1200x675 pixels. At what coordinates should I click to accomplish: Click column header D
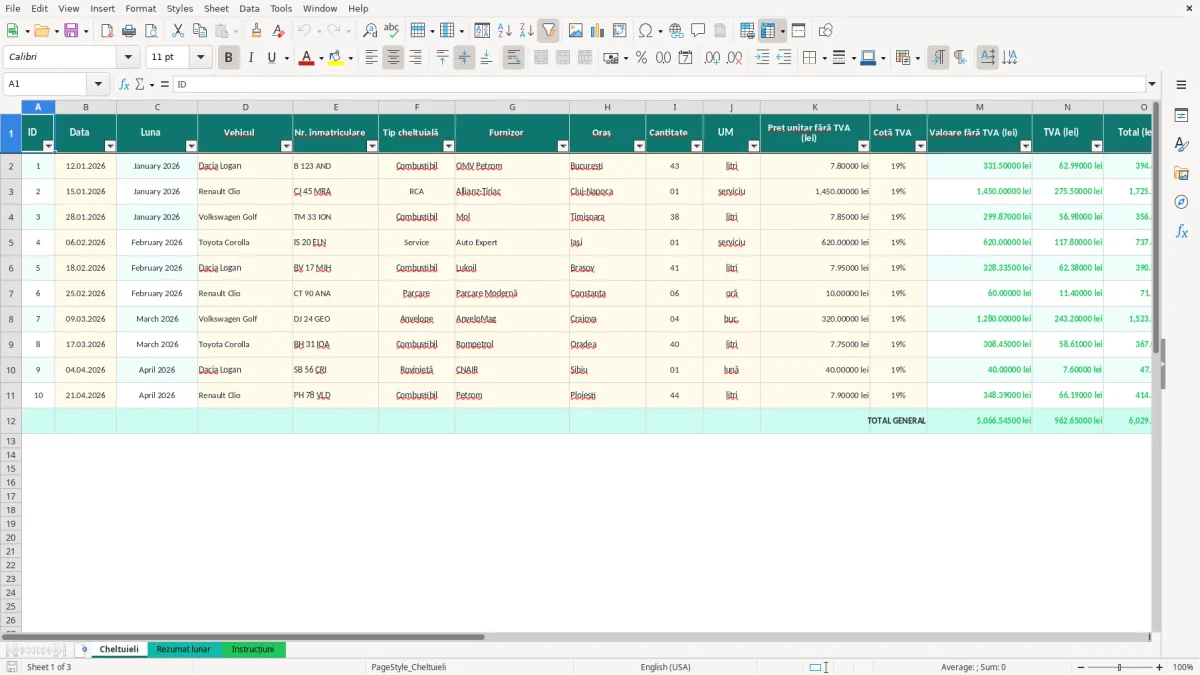click(245, 107)
